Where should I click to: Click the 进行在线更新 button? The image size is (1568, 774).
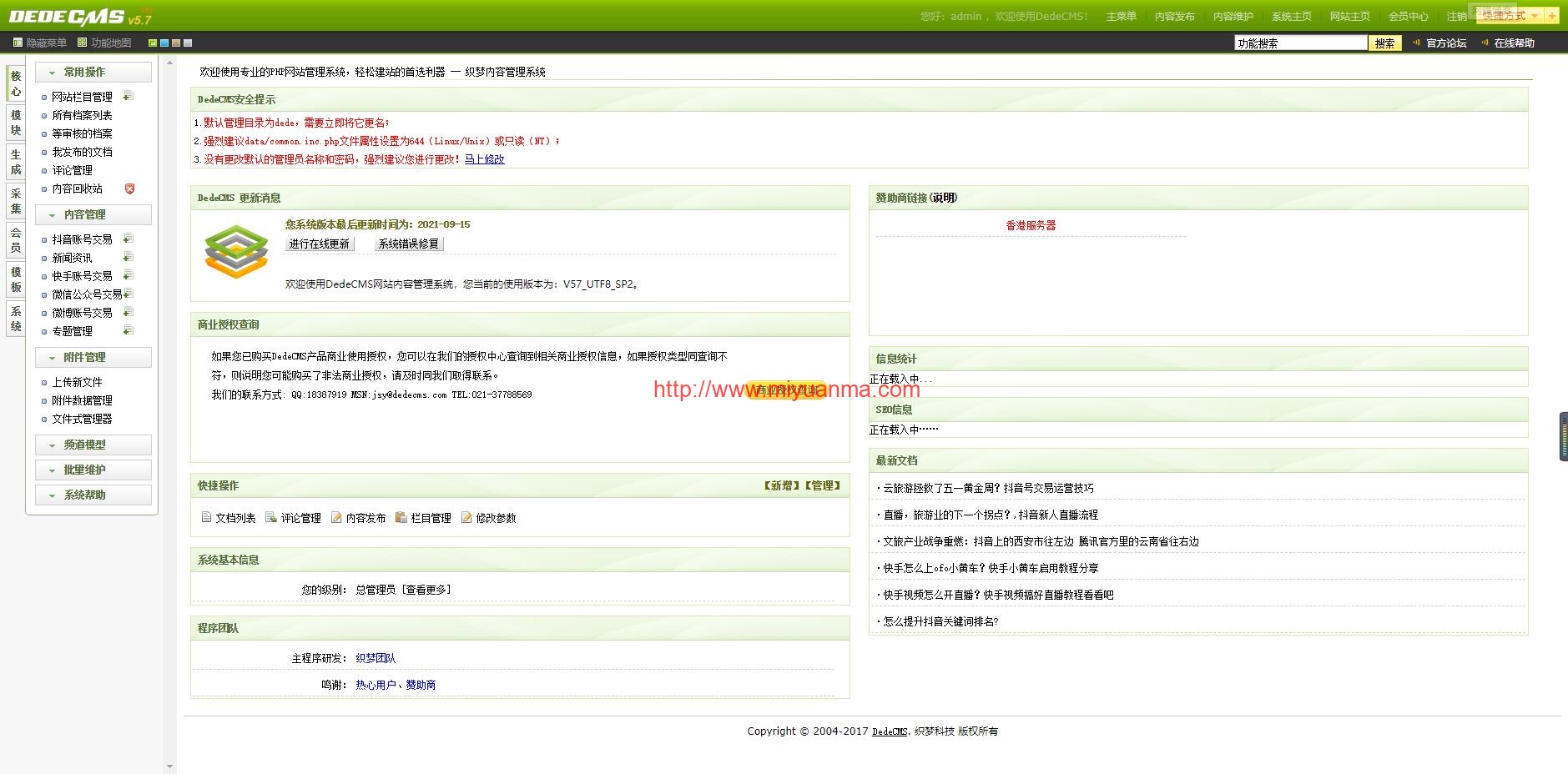pos(320,244)
